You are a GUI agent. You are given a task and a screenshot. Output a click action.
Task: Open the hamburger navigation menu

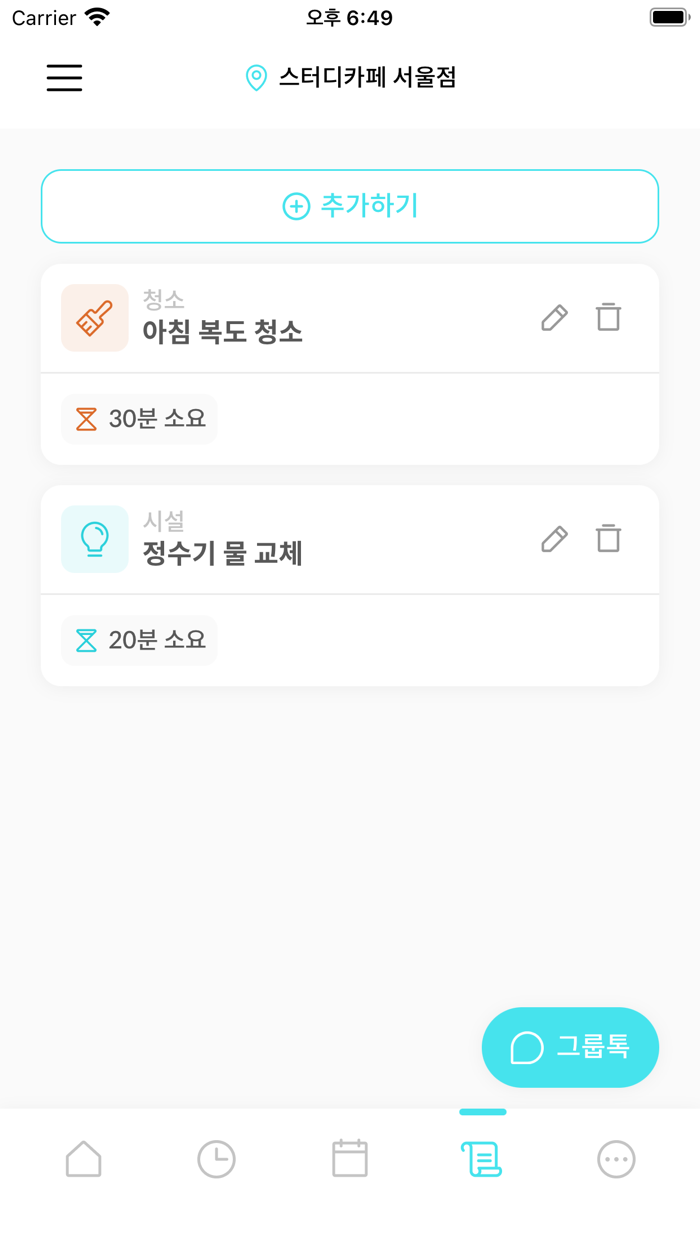[64, 77]
